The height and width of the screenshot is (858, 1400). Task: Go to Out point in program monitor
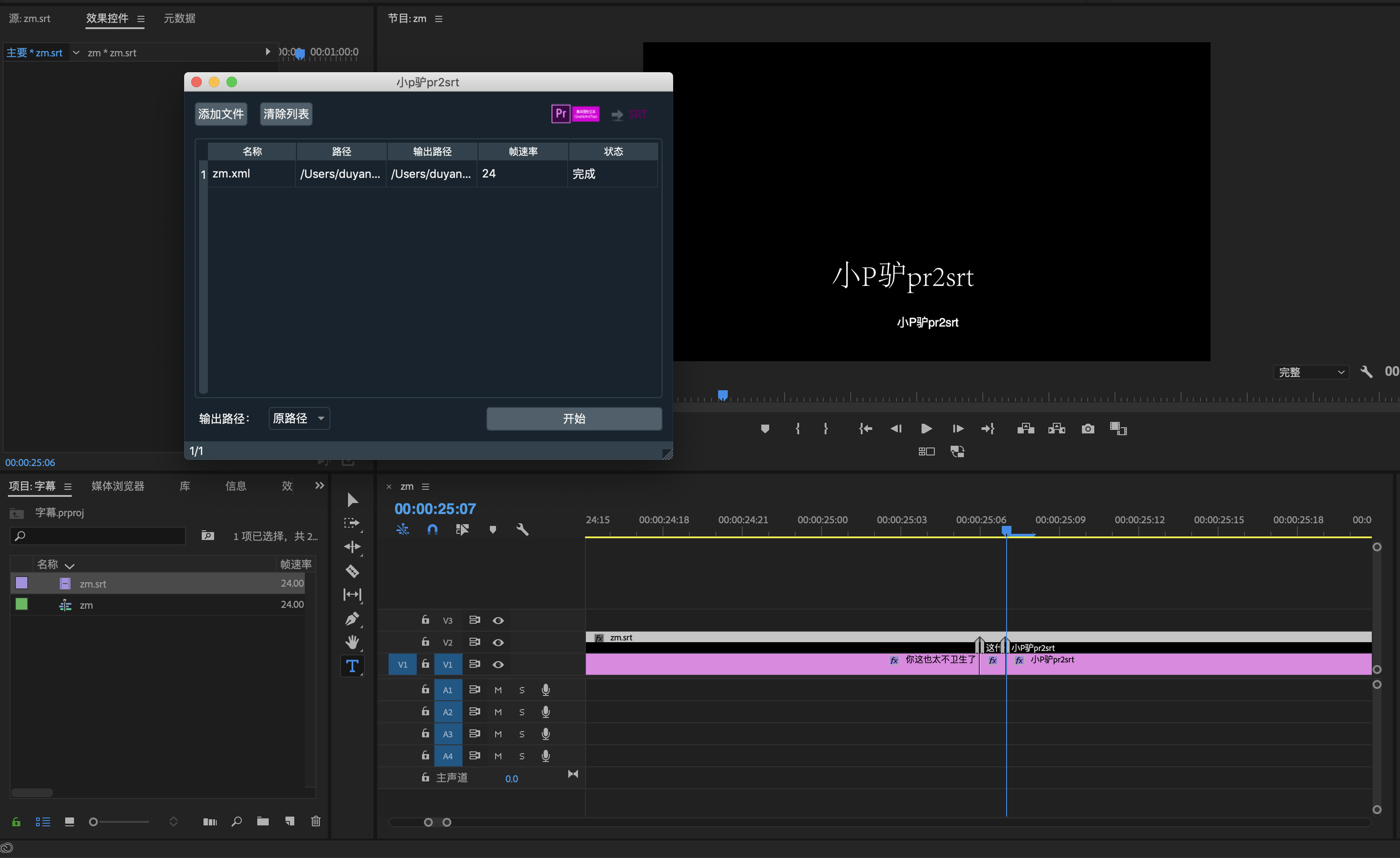pos(988,429)
